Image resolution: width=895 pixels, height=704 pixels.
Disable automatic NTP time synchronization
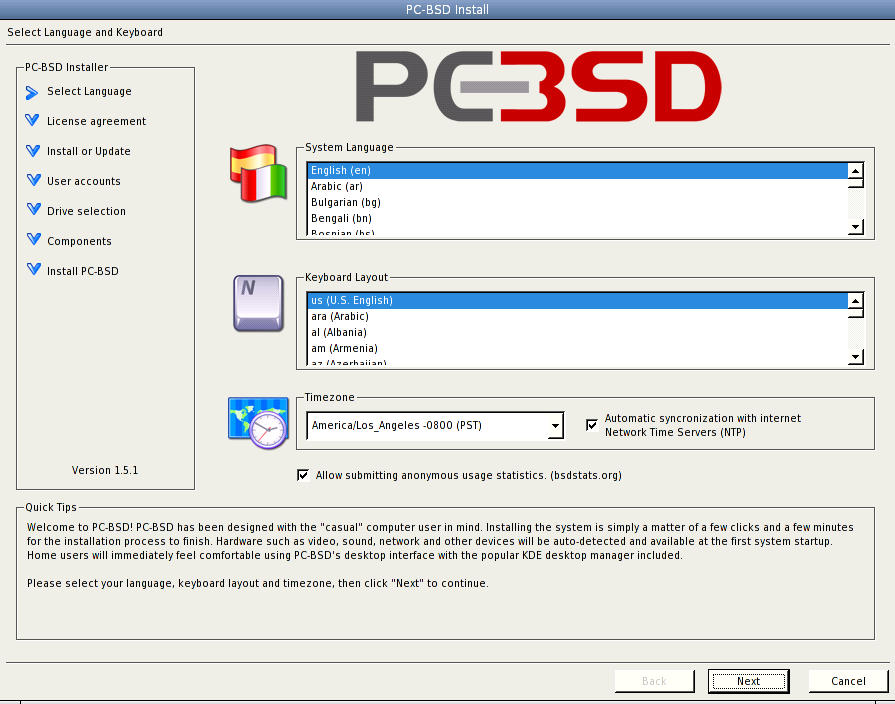(x=591, y=424)
